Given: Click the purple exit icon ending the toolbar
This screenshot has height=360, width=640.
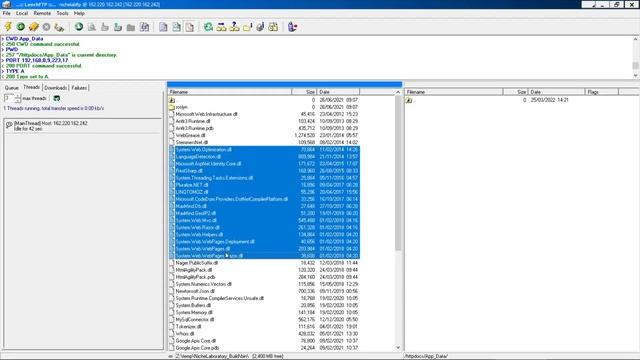Looking at the screenshot, I should [x=292, y=27].
